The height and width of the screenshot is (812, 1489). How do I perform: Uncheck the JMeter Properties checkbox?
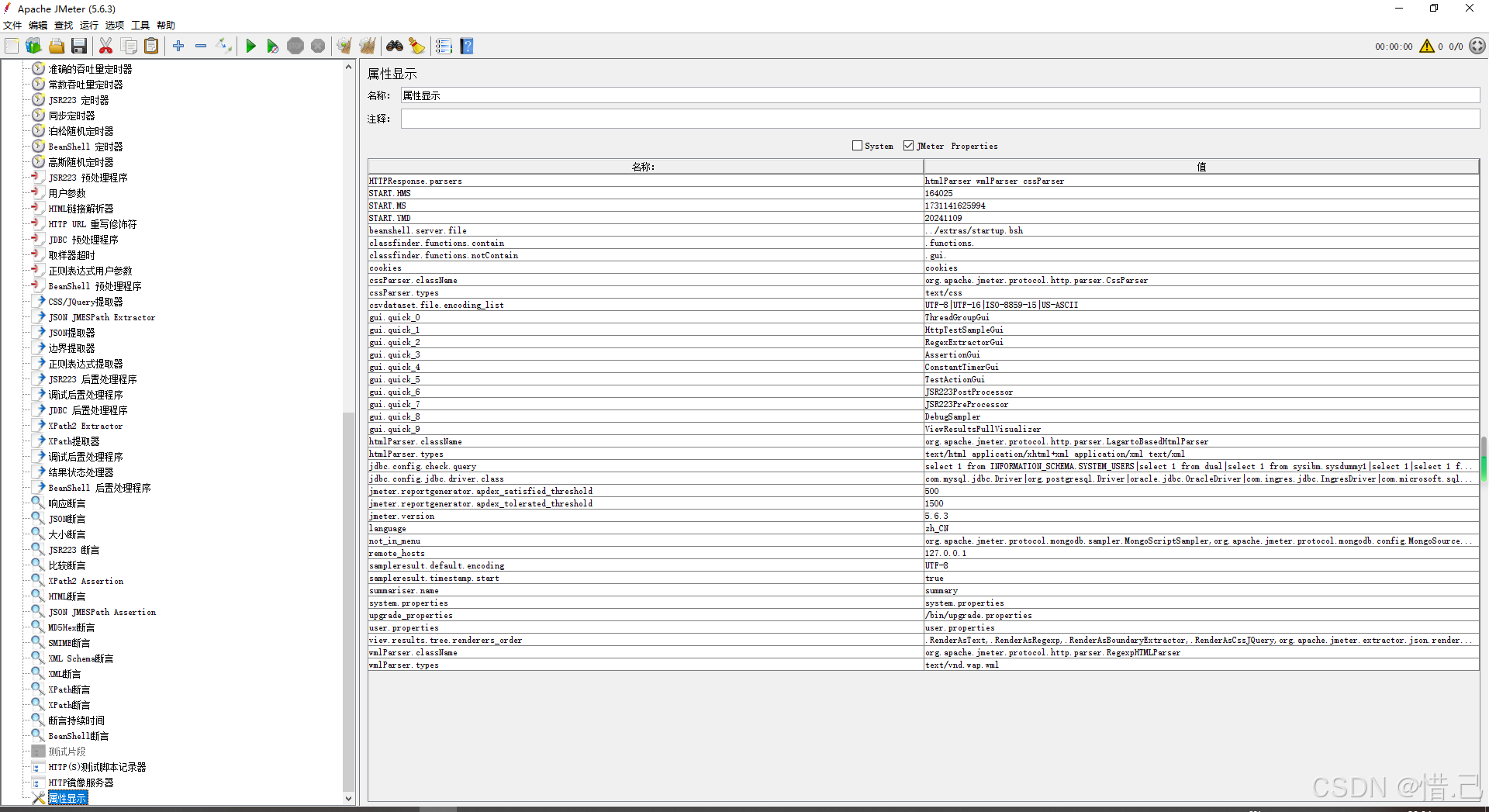909,145
